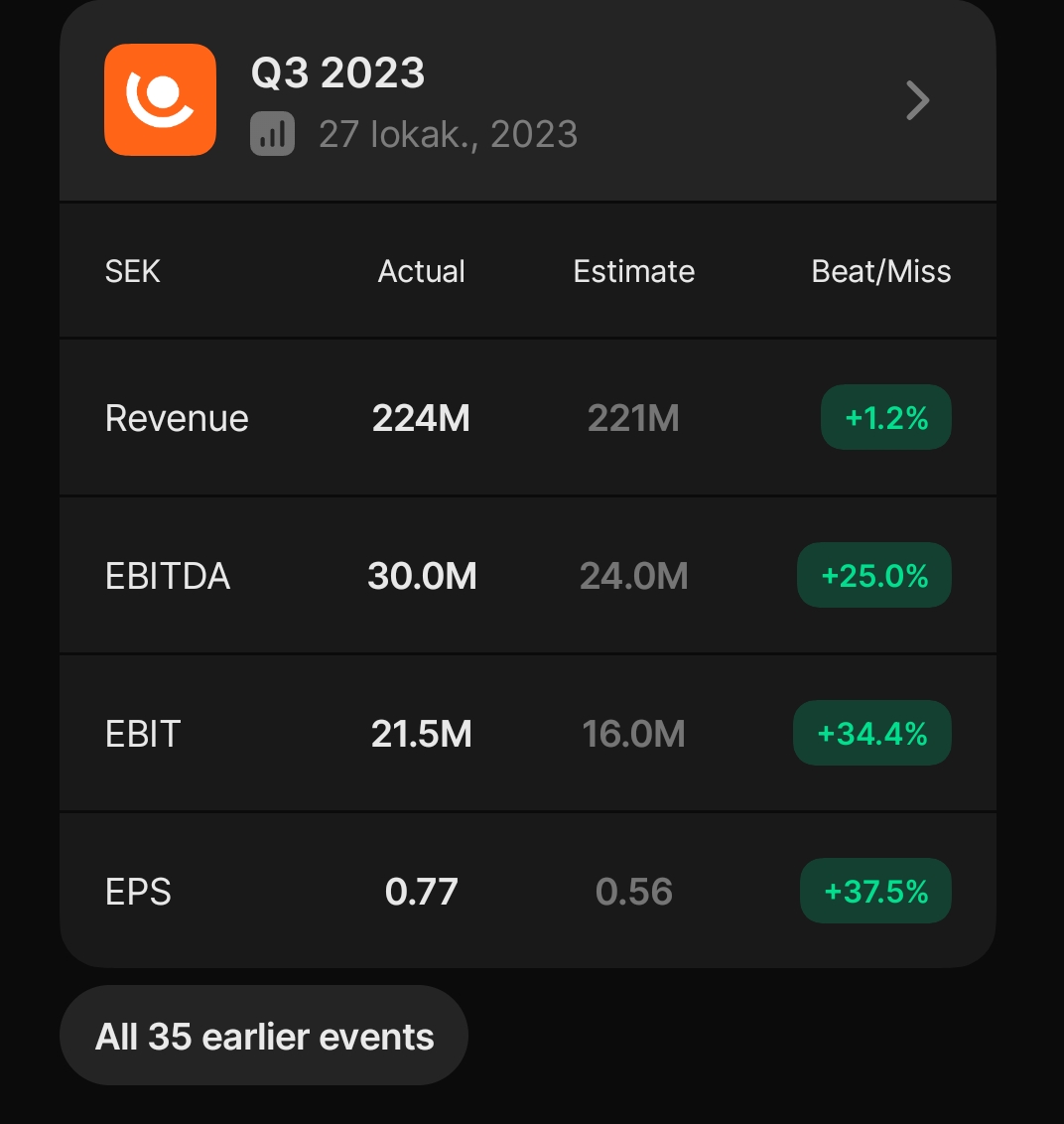The image size is (1064, 1124).
Task: Click the EBITDA row label
Action: click(x=168, y=576)
